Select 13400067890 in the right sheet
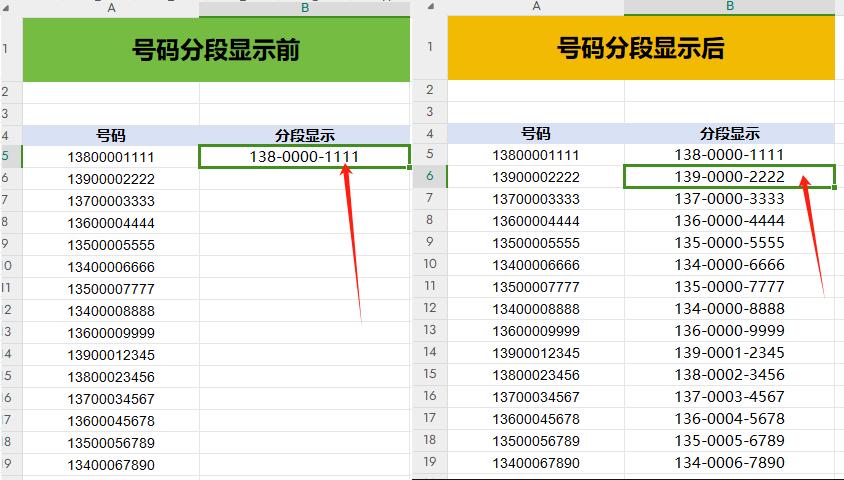The height and width of the screenshot is (480, 844). (x=536, y=463)
